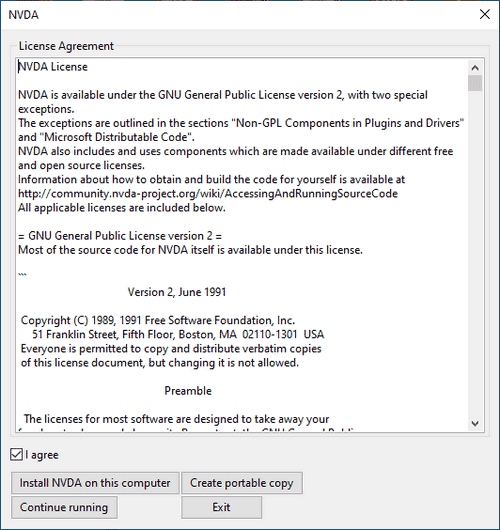Click the Exit button
The image size is (500, 530).
(221, 507)
